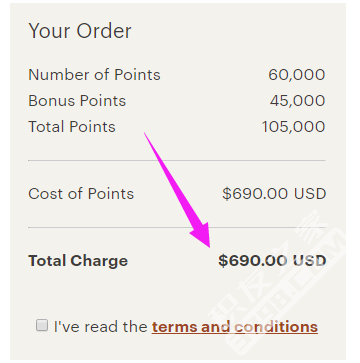Click the divider line above Total Charge
This screenshot has height=363, width=360.
click(177, 227)
